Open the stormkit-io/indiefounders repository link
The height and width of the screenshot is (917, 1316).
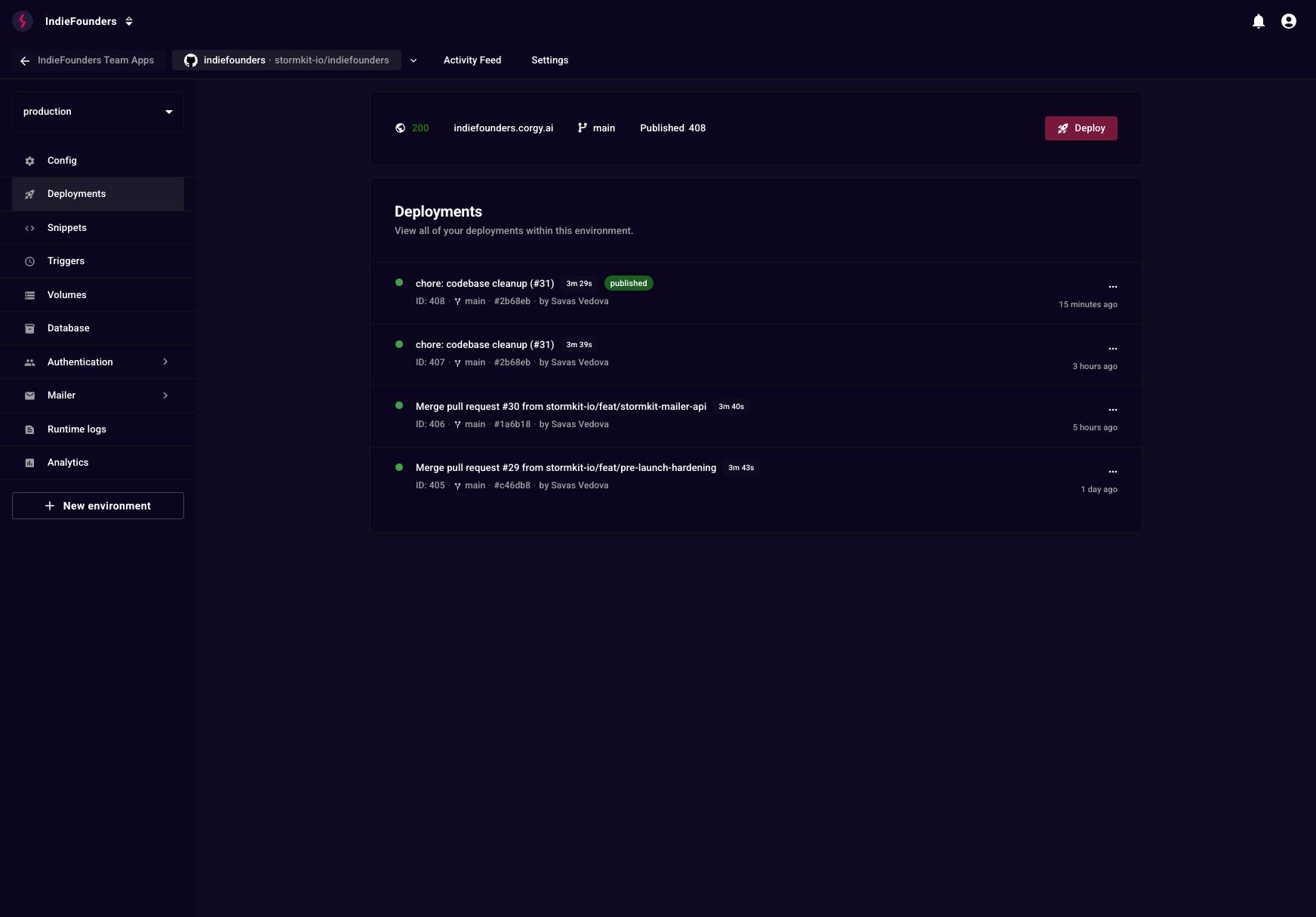click(x=331, y=60)
